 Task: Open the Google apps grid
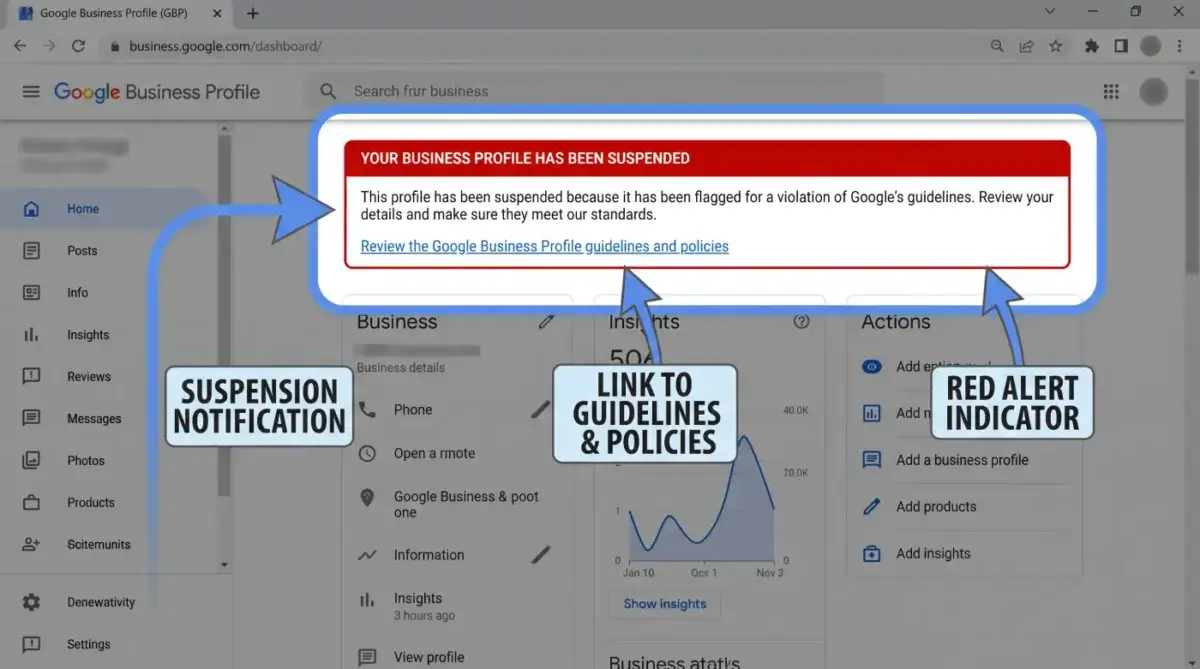[1111, 91]
